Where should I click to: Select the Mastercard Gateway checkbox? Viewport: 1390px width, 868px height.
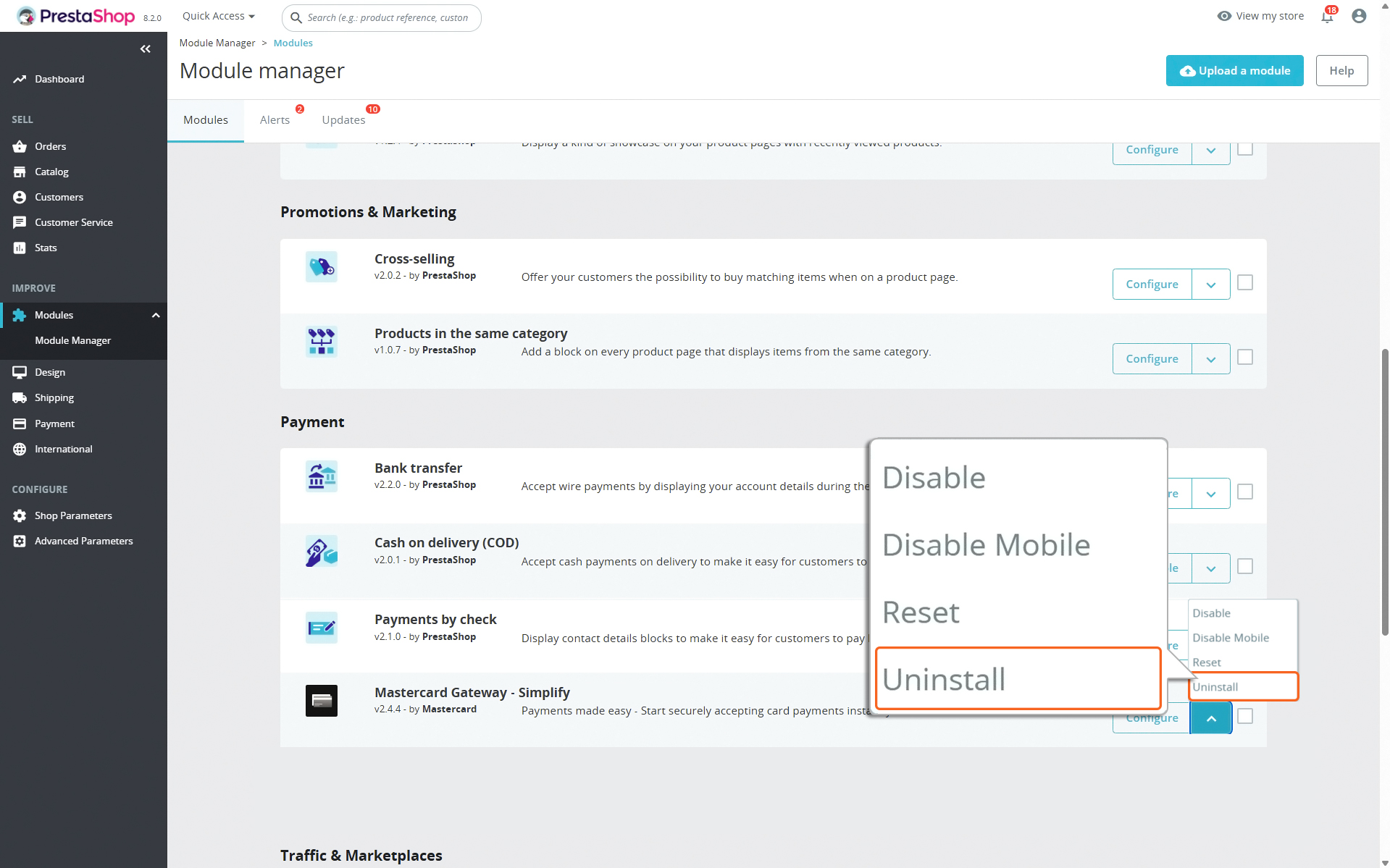click(1245, 716)
